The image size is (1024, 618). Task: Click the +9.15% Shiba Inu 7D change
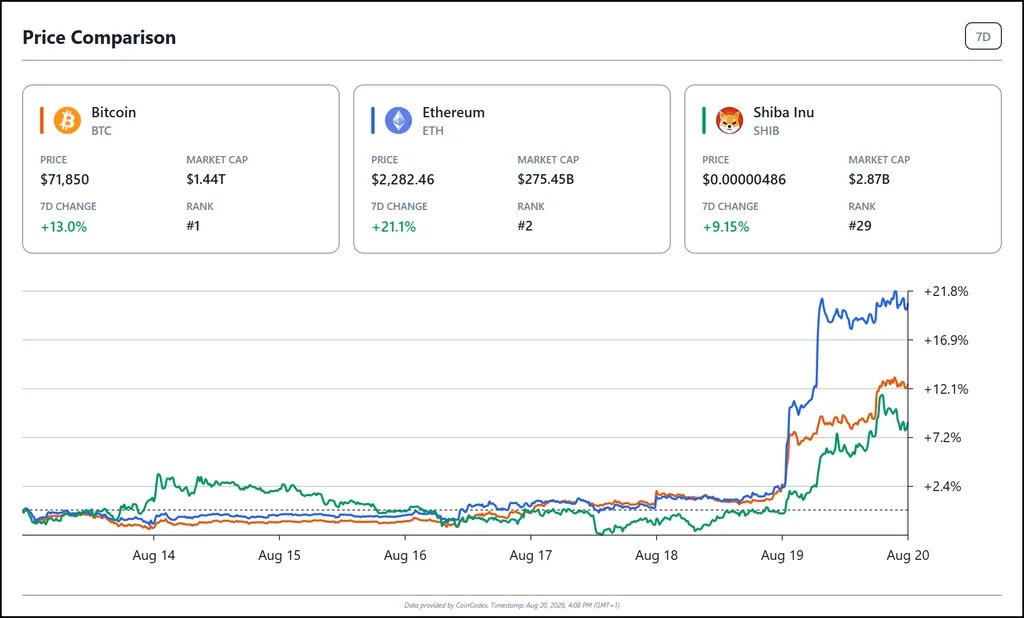(726, 227)
